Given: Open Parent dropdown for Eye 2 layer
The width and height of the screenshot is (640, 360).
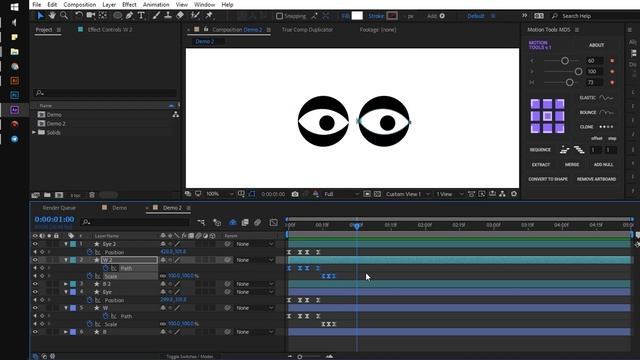Looking at the screenshot, I should click(254, 244).
